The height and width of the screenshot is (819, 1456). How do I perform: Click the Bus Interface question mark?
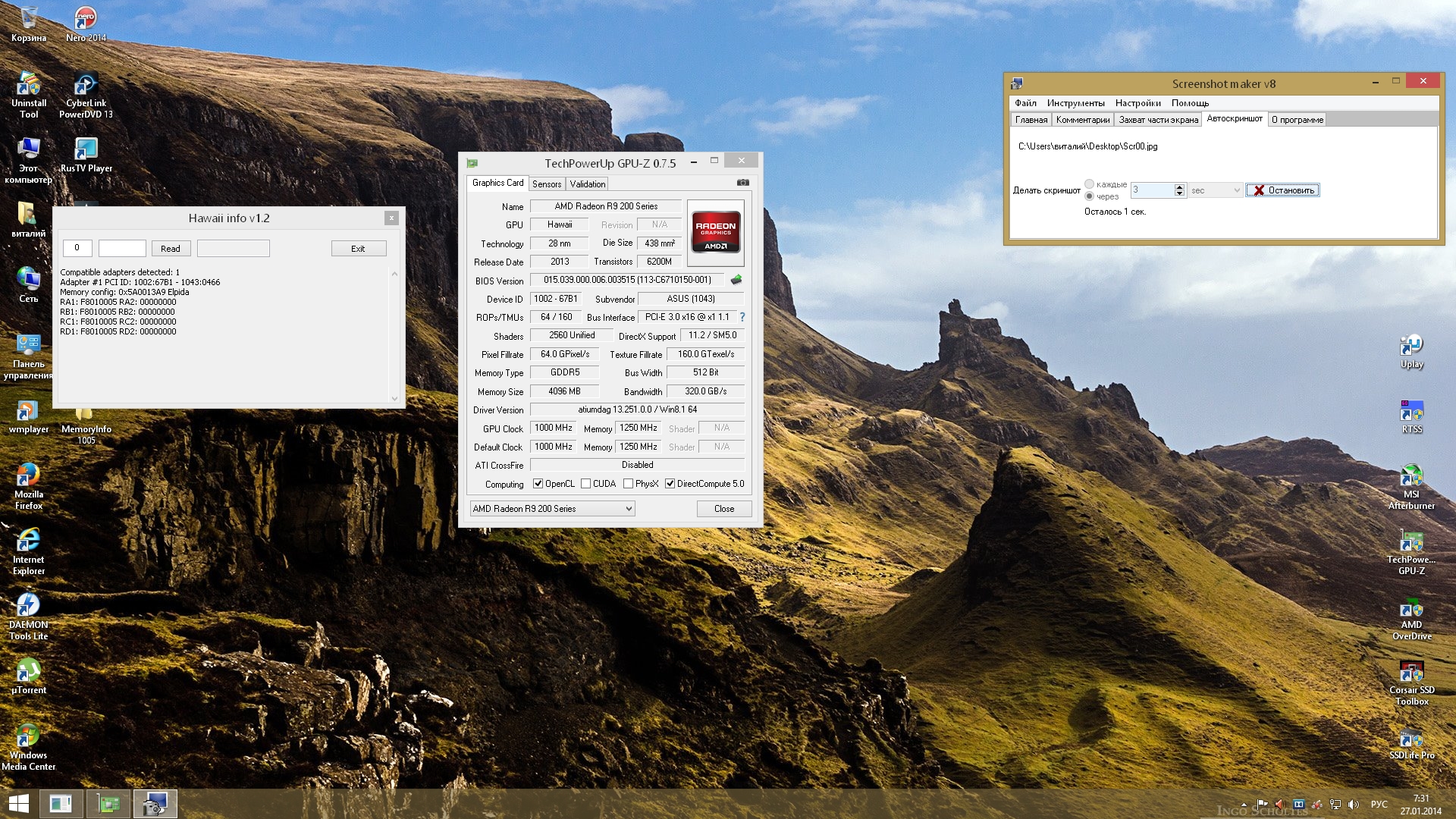(742, 317)
